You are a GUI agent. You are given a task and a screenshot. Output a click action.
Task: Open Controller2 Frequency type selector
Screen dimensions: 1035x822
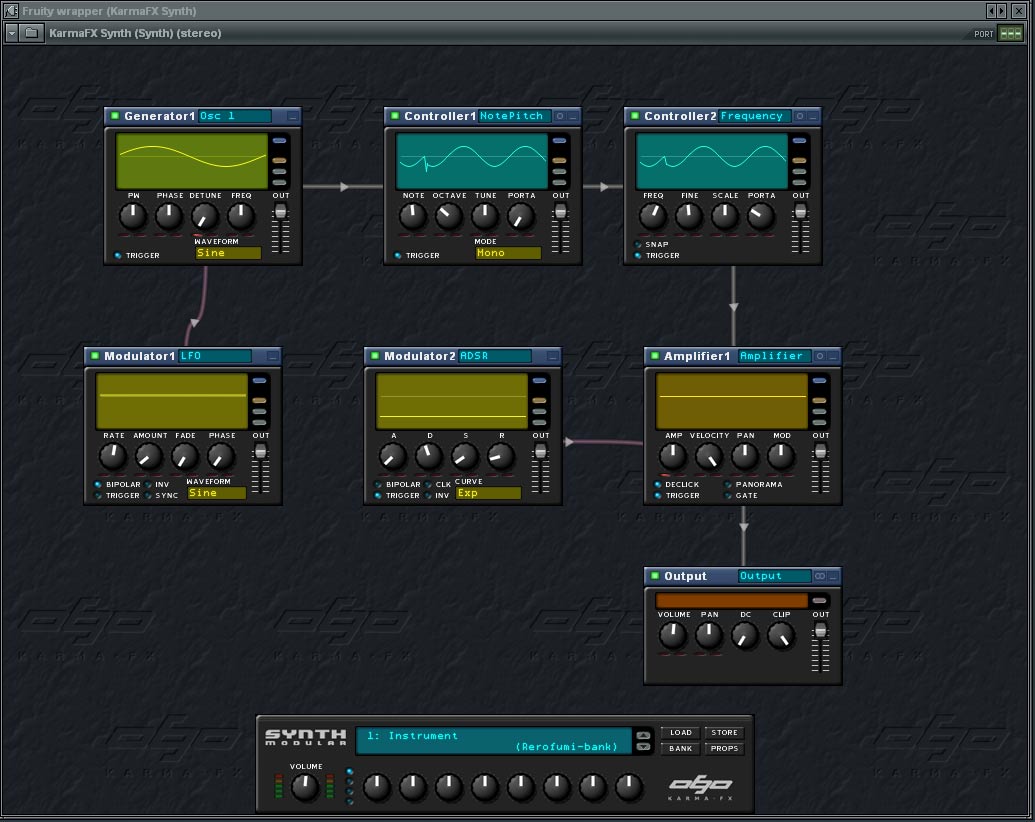(754, 116)
